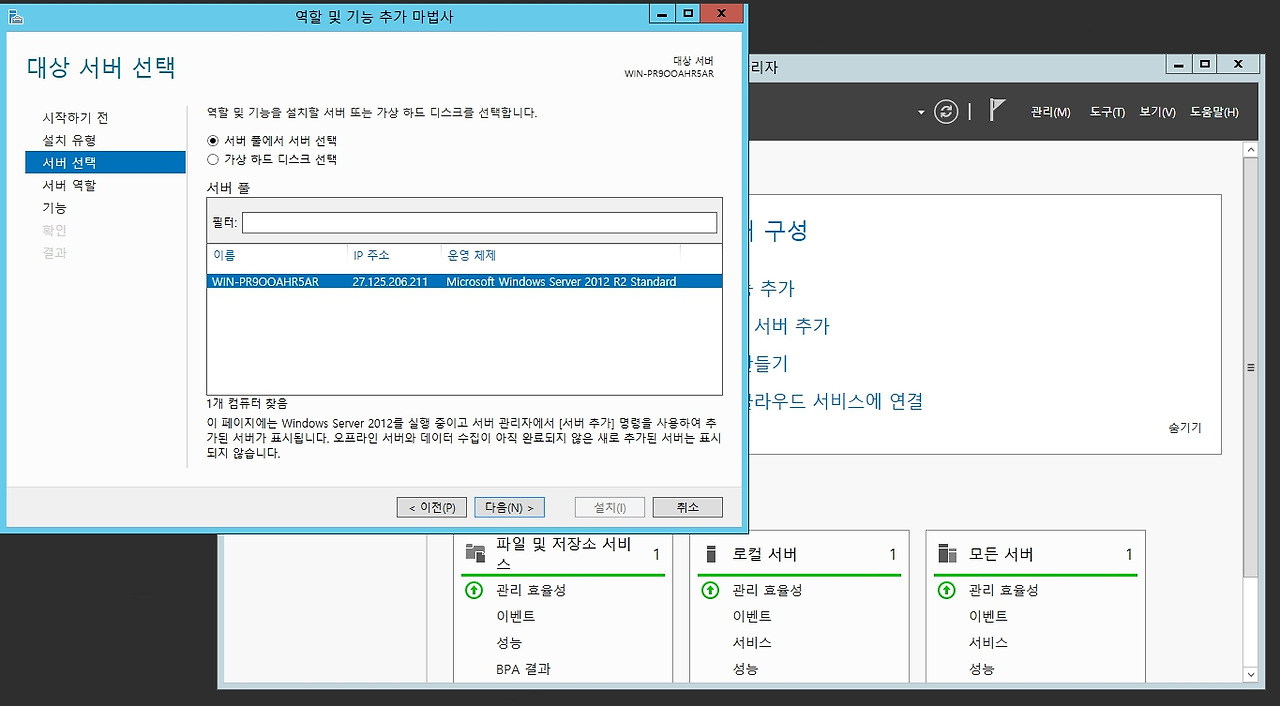Open the 도구(T) menu

pos(1107,112)
